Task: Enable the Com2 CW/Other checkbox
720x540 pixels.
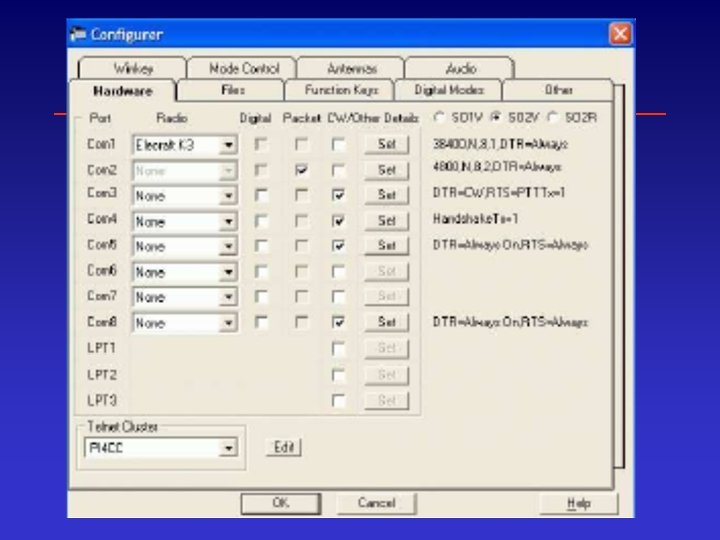Action: click(x=338, y=170)
